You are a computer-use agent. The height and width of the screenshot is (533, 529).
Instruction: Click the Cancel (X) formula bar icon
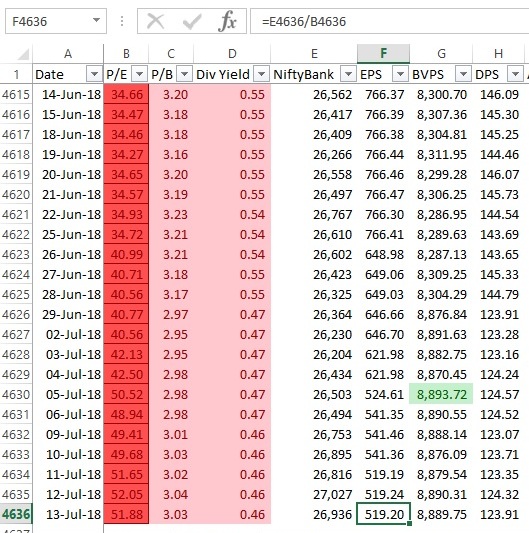click(155, 21)
